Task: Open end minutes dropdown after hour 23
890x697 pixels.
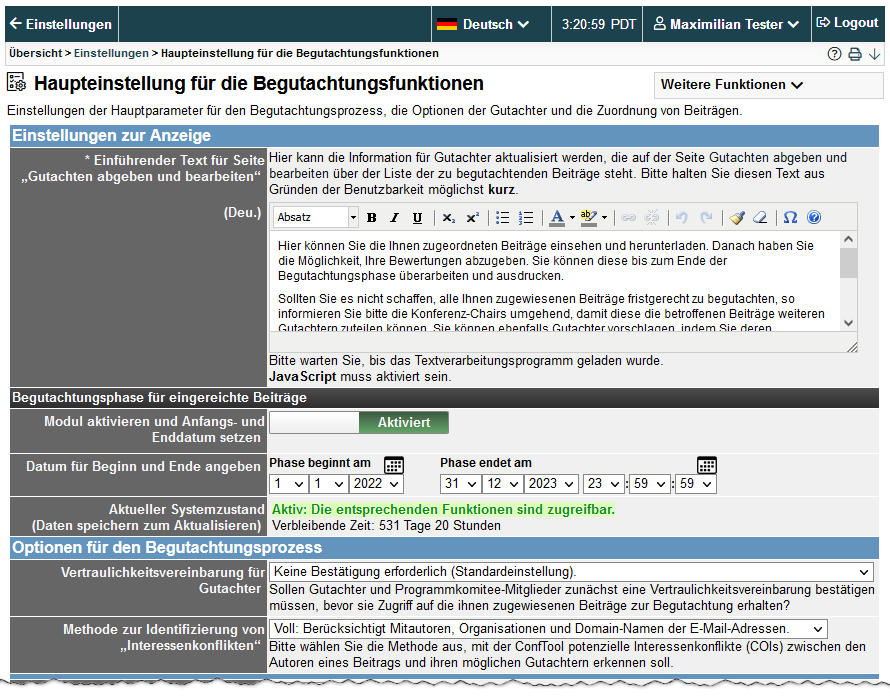Action: 650,484
